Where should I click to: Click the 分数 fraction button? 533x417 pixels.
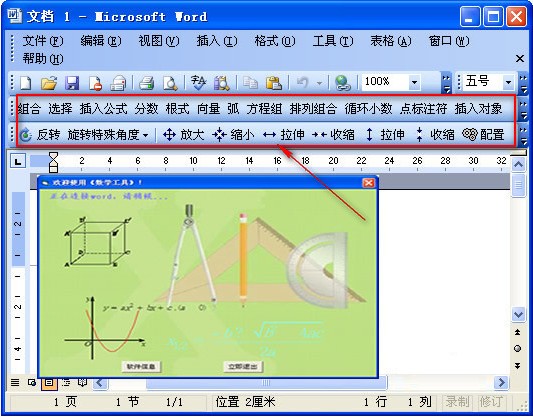(146, 109)
